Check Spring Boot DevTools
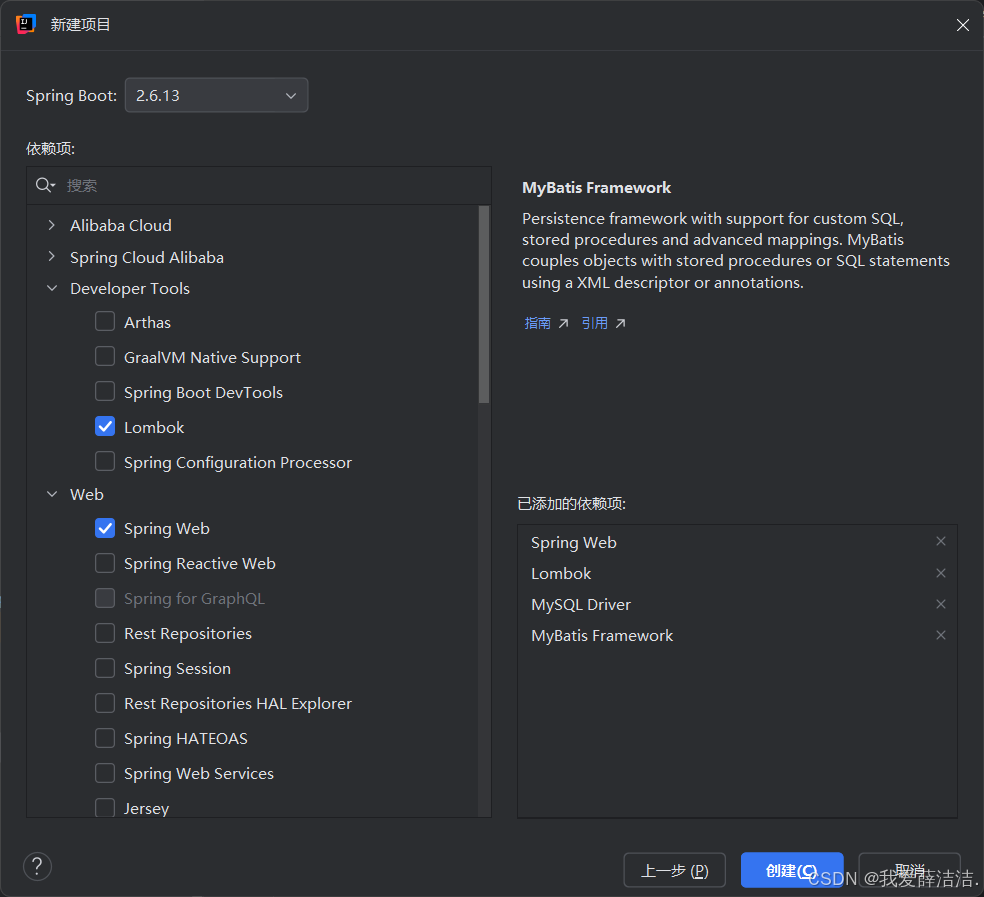The width and height of the screenshot is (984, 897). point(105,392)
